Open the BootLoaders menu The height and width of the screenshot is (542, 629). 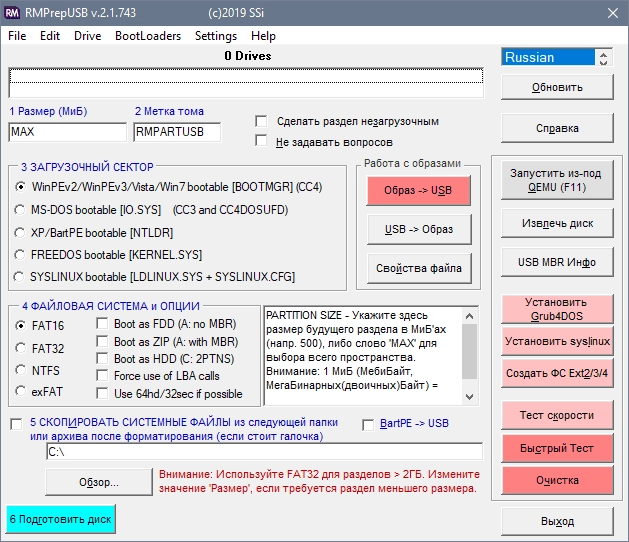click(x=148, y=36)
